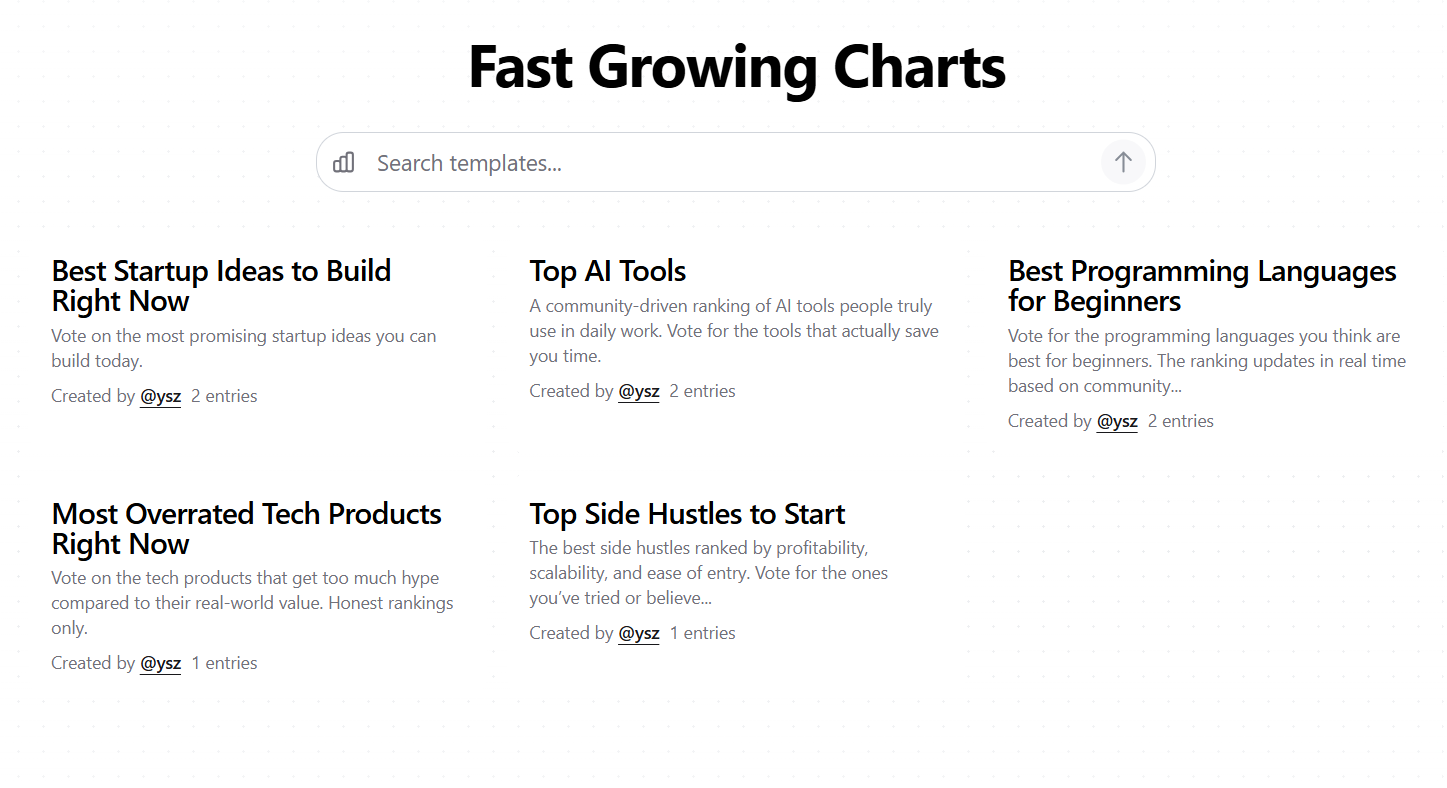Click the bar chart icon in the search bar
The width and height of the screenshot is (1447, 788).
(x=344, y=162)
